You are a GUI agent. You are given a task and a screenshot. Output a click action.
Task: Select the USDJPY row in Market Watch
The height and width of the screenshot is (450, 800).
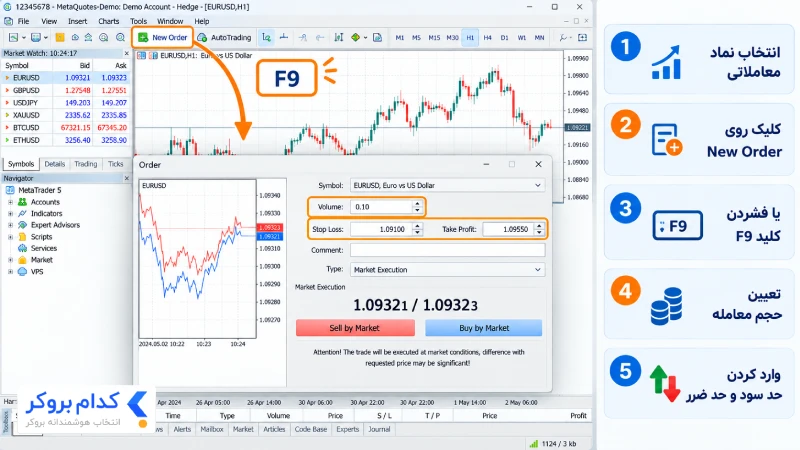point(66,103)
